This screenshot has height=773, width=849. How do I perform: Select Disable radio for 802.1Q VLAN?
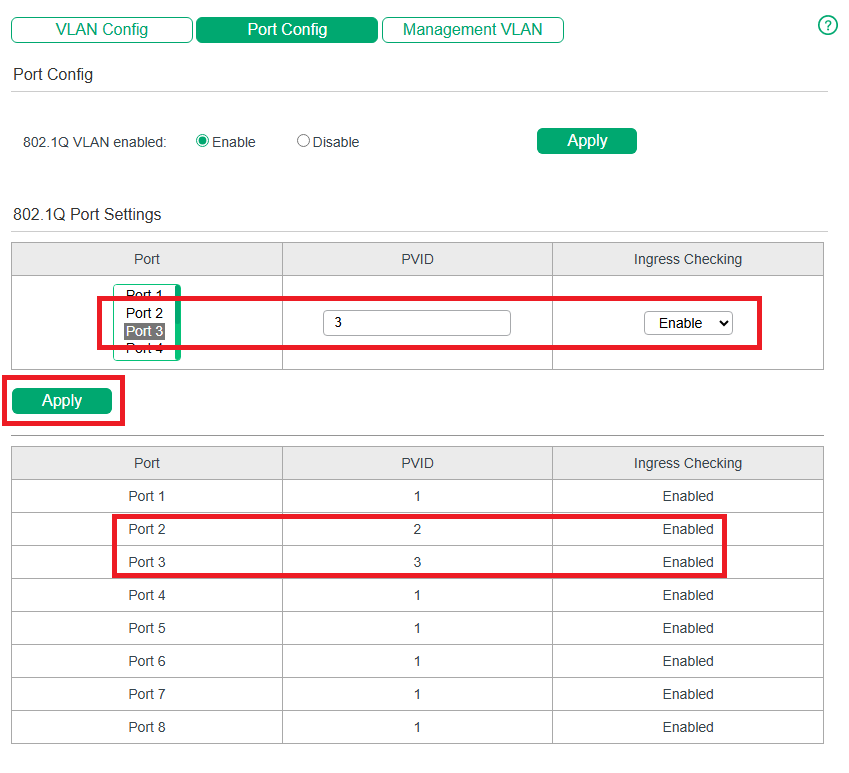(x=303, y=141)
